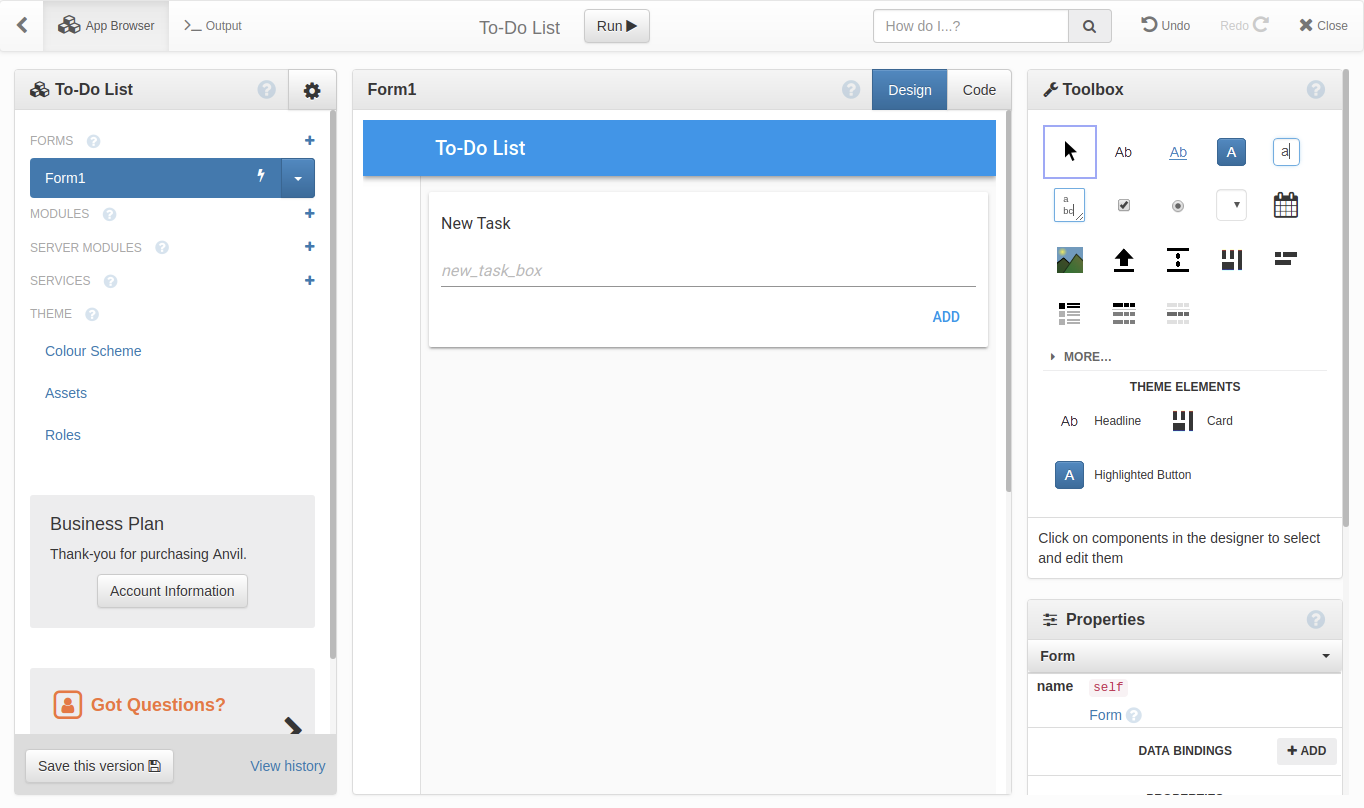Select the FileLoader upload arrow component
The image size is (1364, 808).
point(1123,260)
